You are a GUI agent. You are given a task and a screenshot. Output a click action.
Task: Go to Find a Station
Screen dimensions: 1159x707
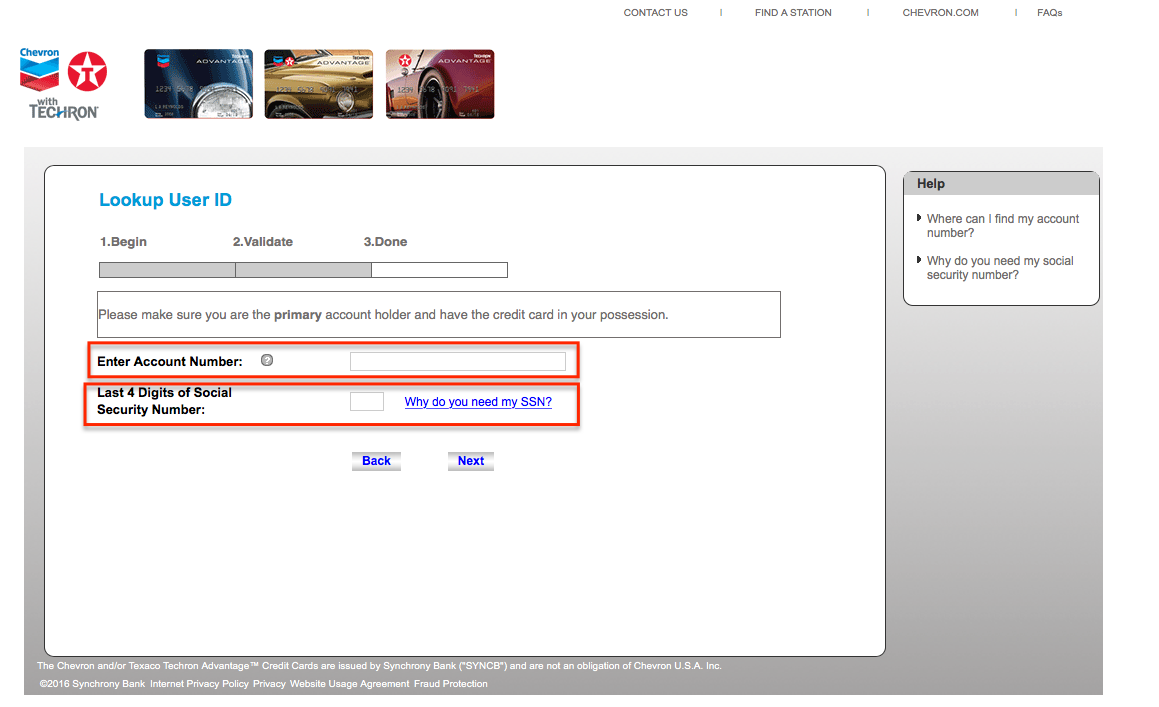pyautogui.click(x=793, y=13)
